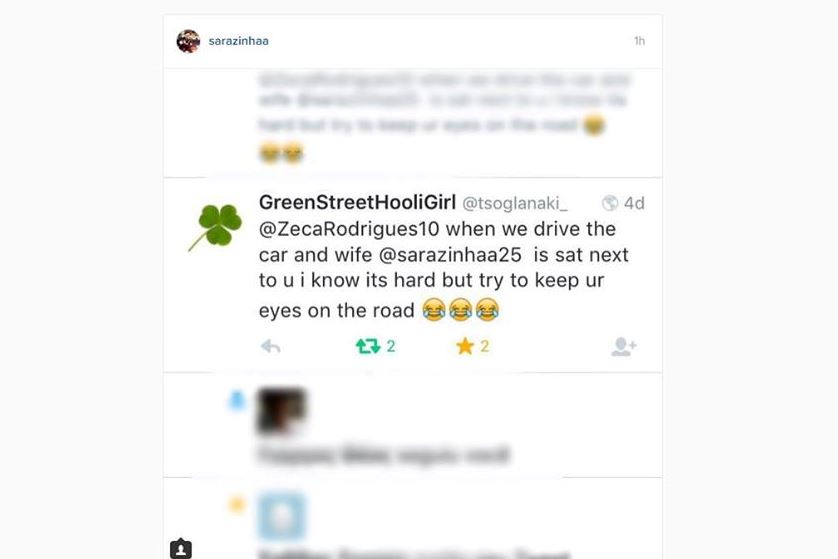
Task: Open the @sarazinhaa25 mention
Action: coord(450,255)
